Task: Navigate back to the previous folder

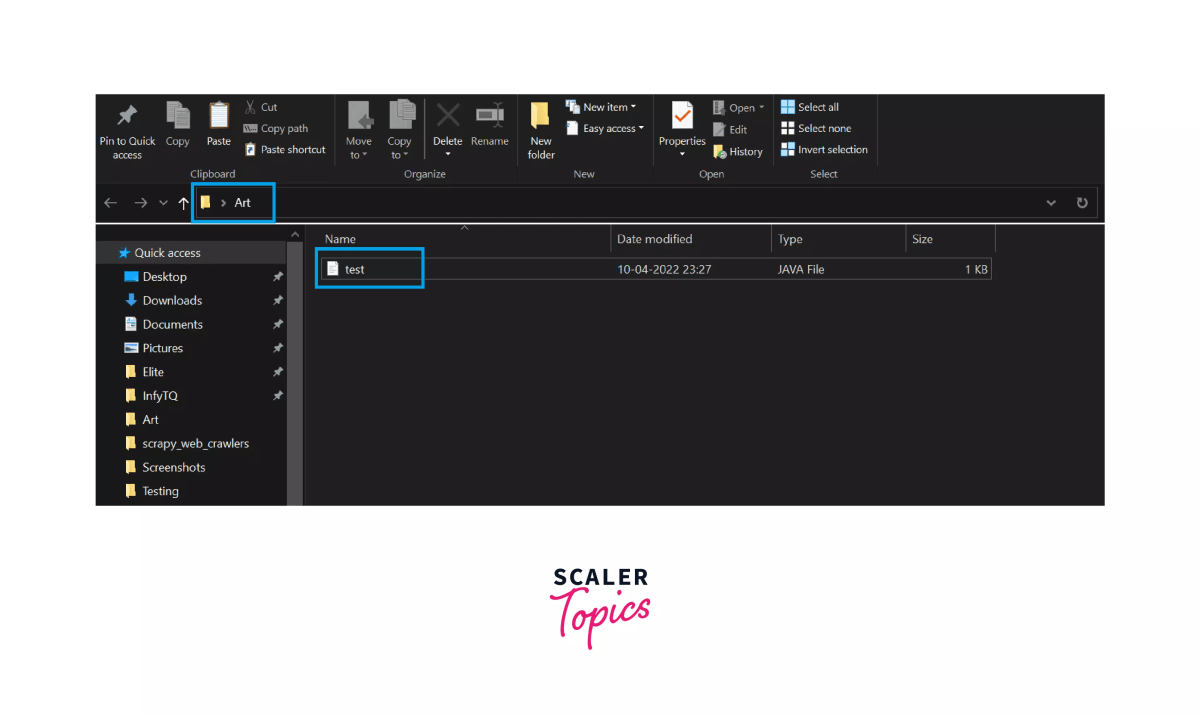Action: (110, 202)
